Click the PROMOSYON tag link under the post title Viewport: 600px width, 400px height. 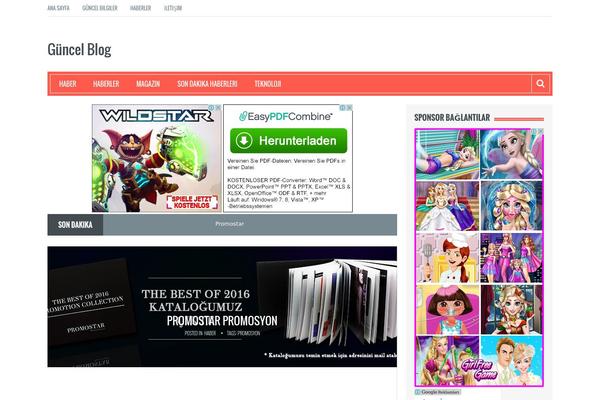[249, 333]
